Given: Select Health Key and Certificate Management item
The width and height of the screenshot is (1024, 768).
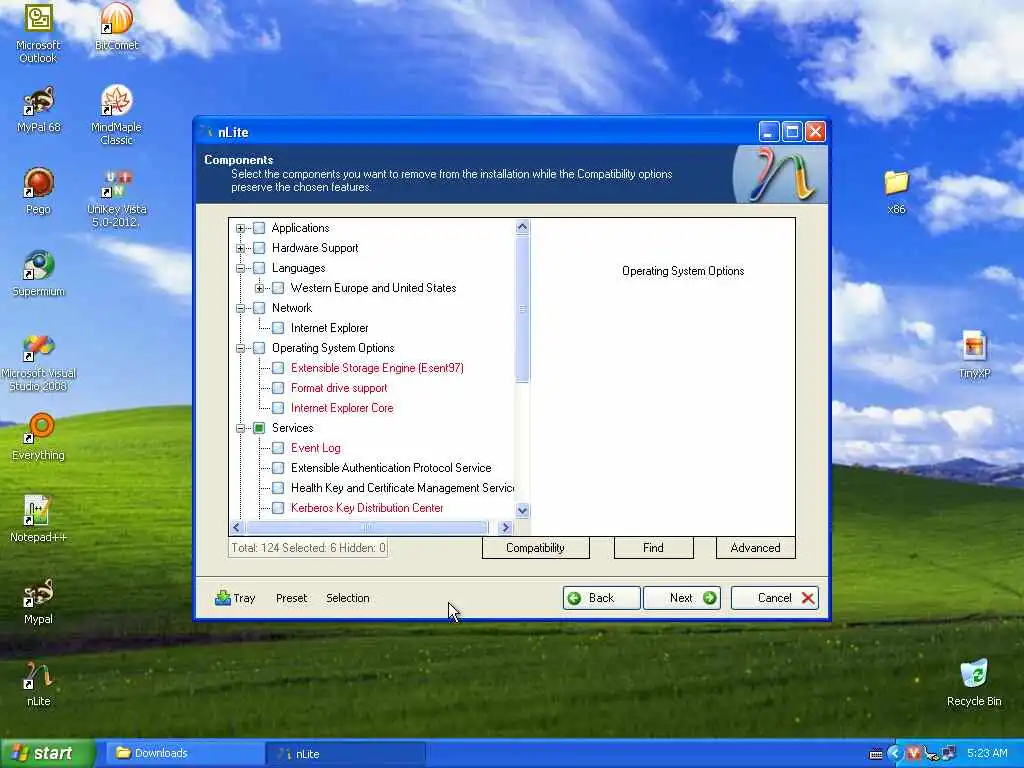Looking at the screenshot, I should (402, 488).
